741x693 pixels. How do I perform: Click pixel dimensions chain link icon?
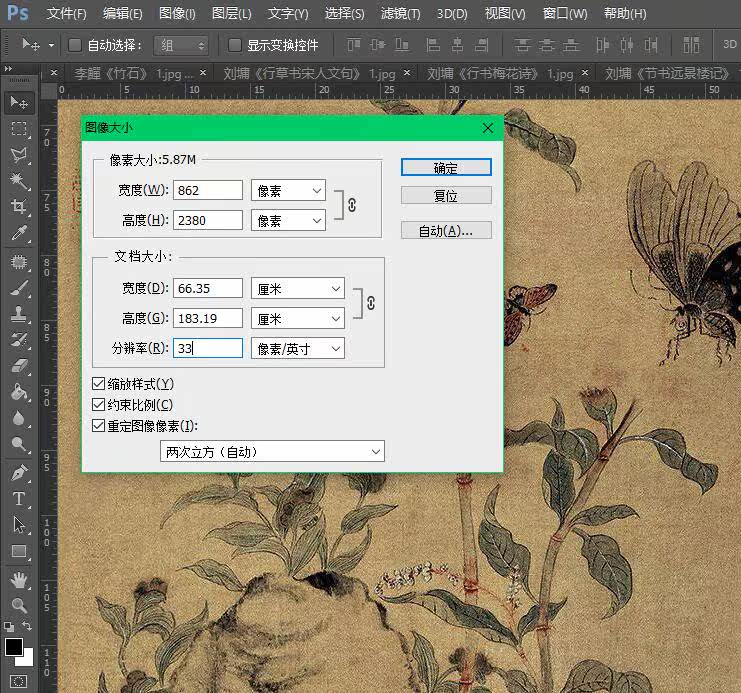(352, 205)
